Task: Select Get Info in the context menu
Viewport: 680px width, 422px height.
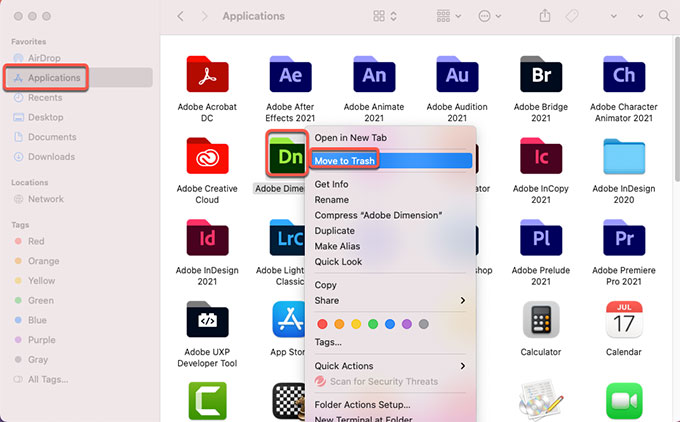Action: pyautogui.click(x=331, y=184)
